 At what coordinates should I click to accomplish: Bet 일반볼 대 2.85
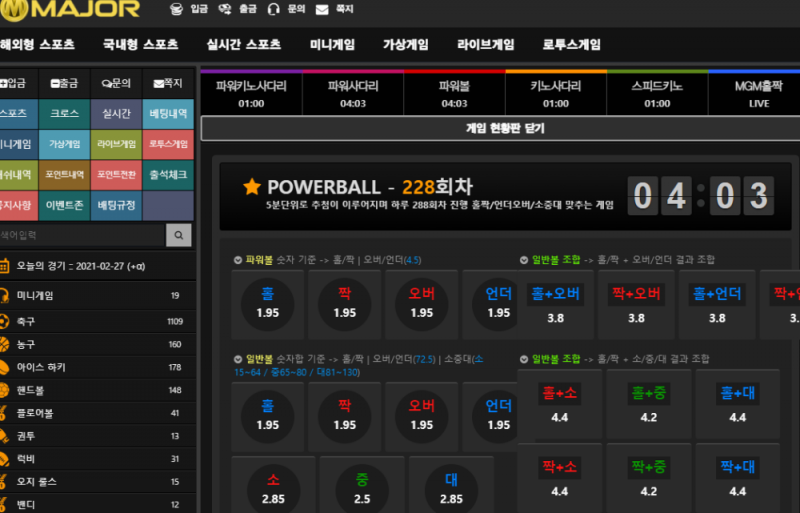tap(452, 487)
